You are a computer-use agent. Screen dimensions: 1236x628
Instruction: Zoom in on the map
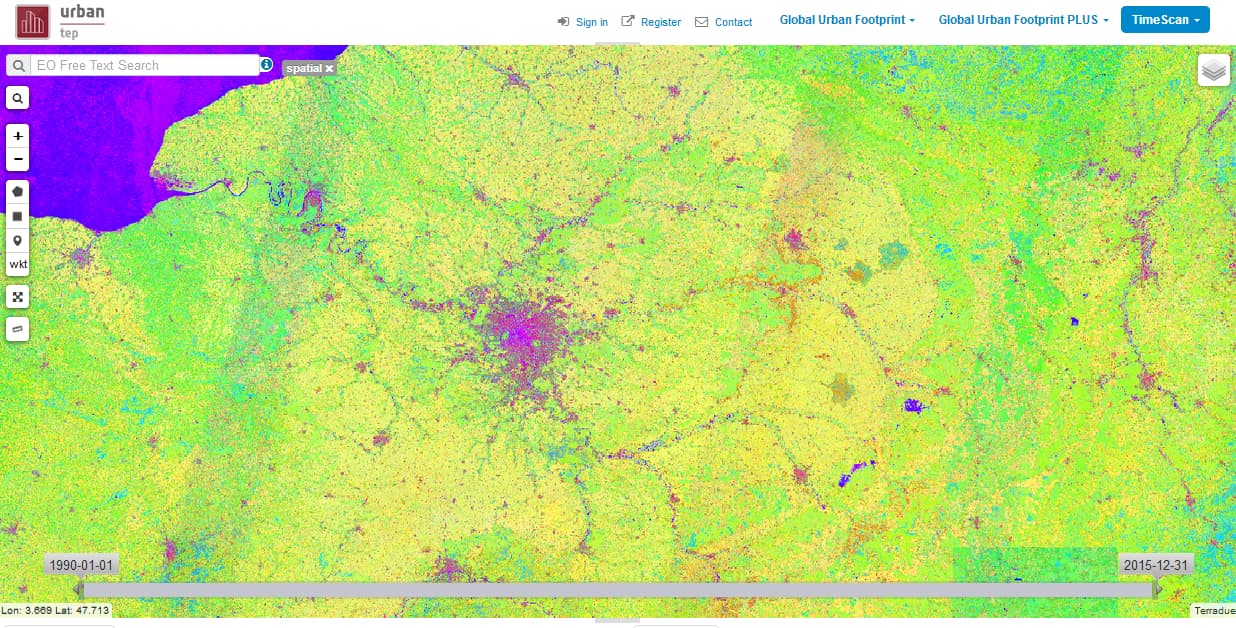[18, 135]
